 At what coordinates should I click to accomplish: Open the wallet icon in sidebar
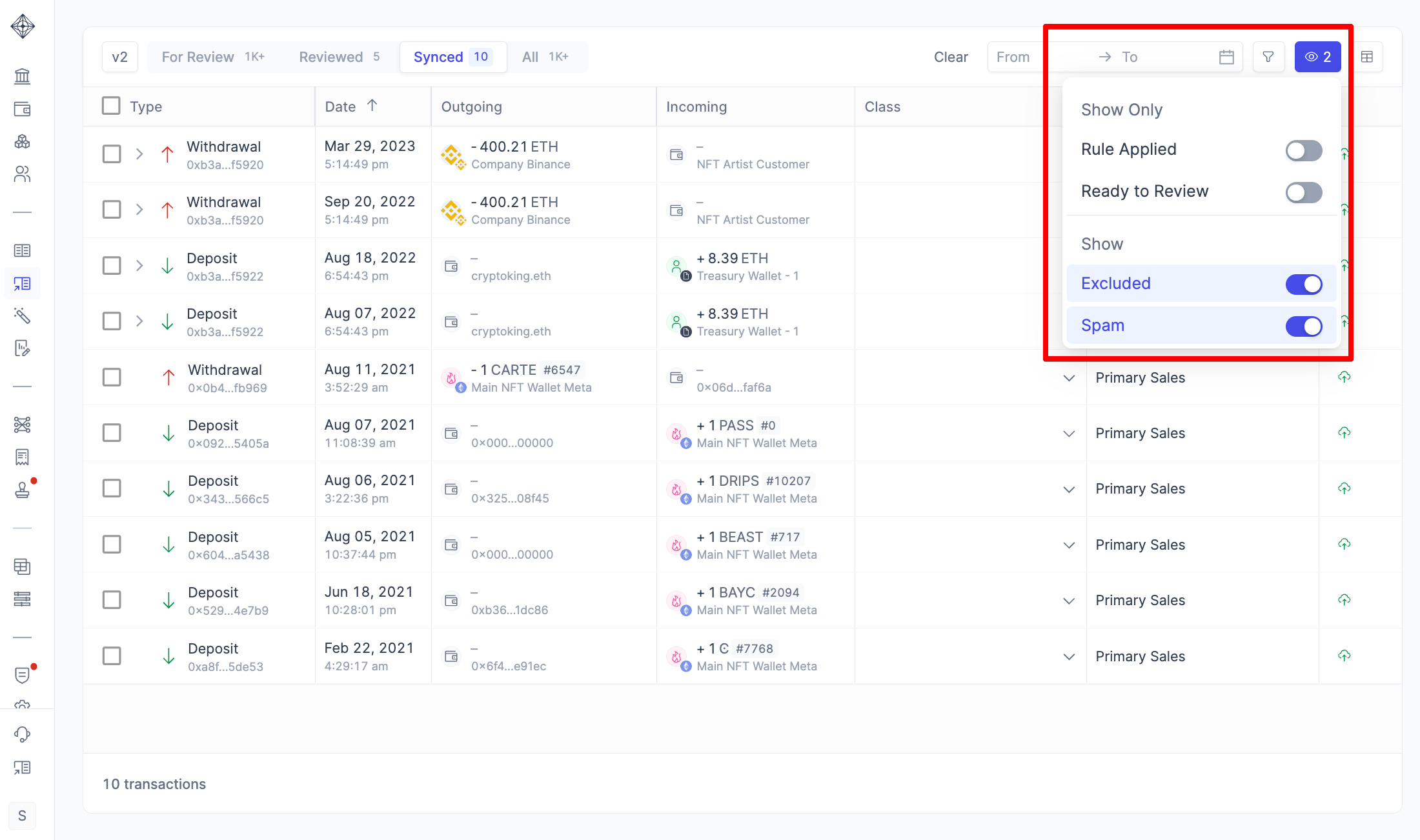(22, 109)
